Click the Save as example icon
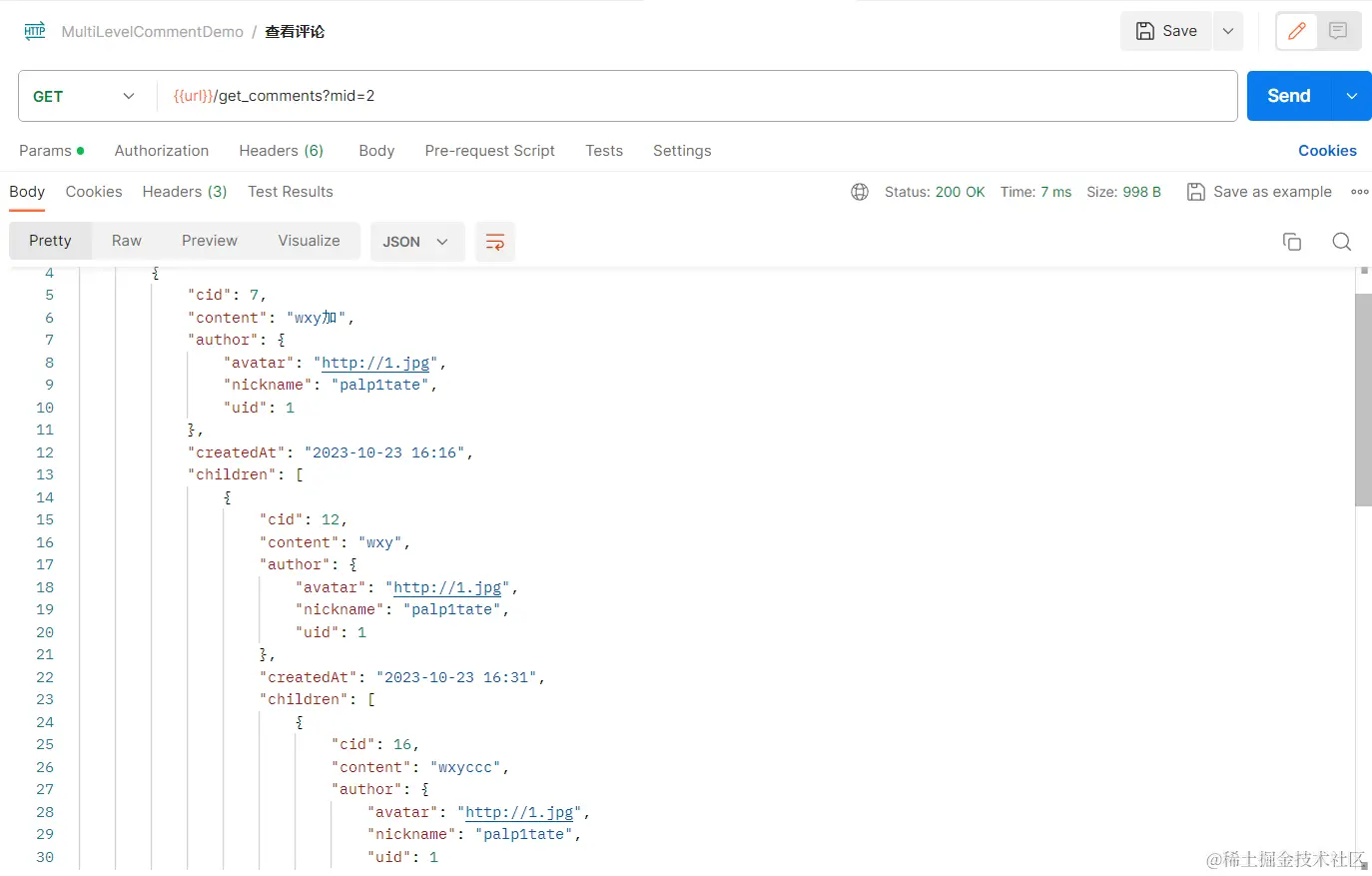1372x876 pixels. pyautogui.click(x=1196, y=192)
